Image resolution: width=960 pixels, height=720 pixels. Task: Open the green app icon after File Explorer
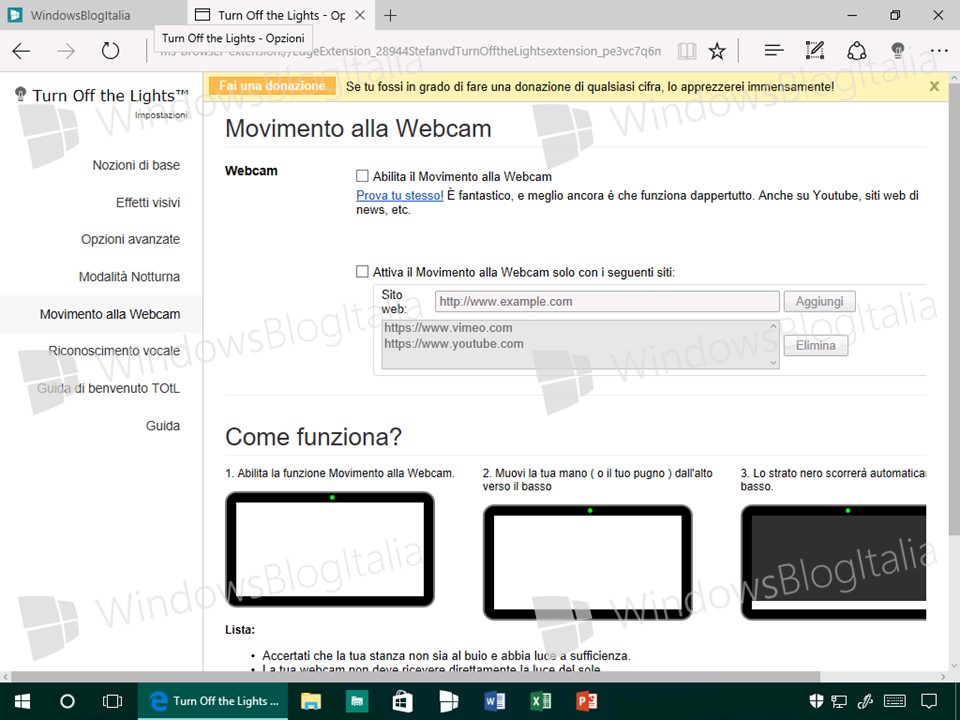pos(356,701)
